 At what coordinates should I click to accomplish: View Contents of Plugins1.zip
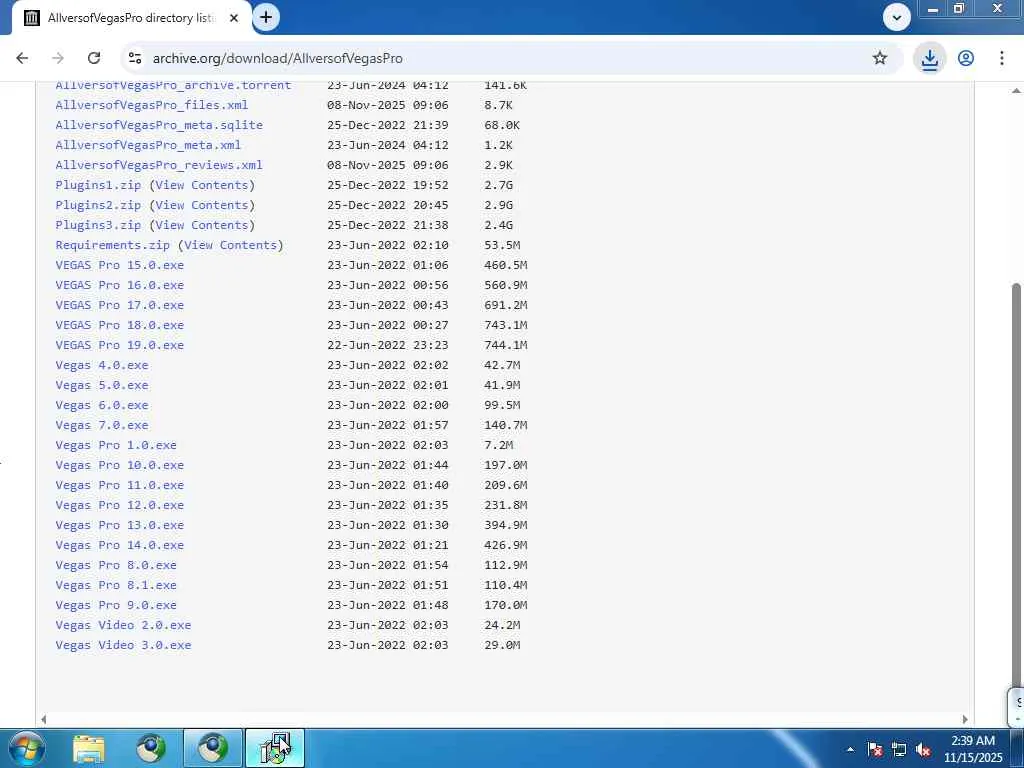pyautogui.click(x=202, y=185)
